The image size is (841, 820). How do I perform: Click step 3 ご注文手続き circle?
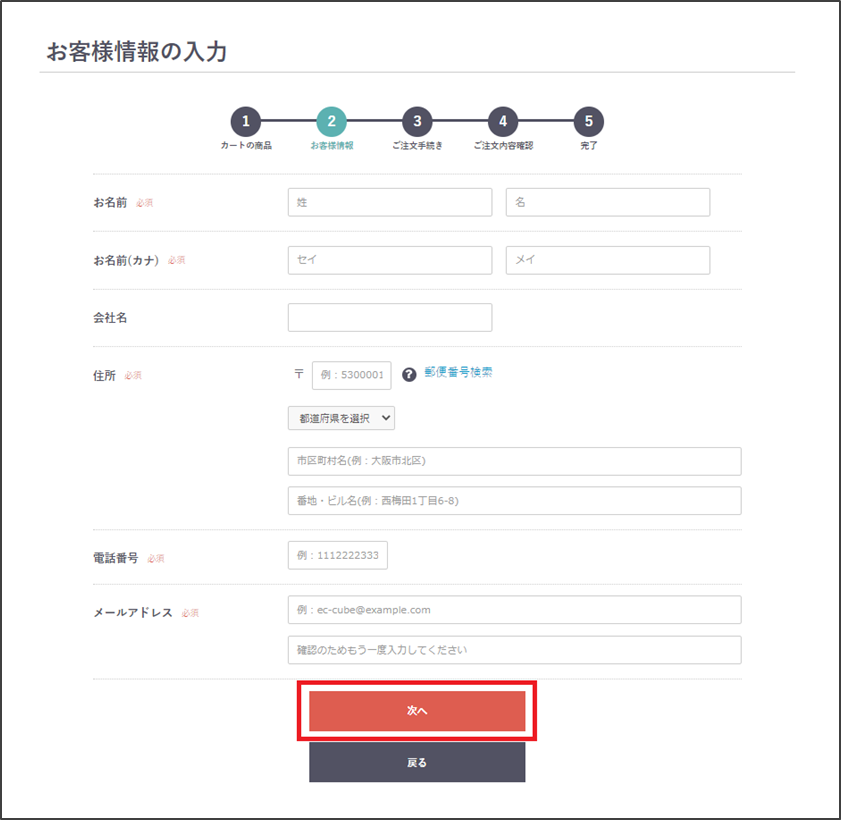[417, 122]
